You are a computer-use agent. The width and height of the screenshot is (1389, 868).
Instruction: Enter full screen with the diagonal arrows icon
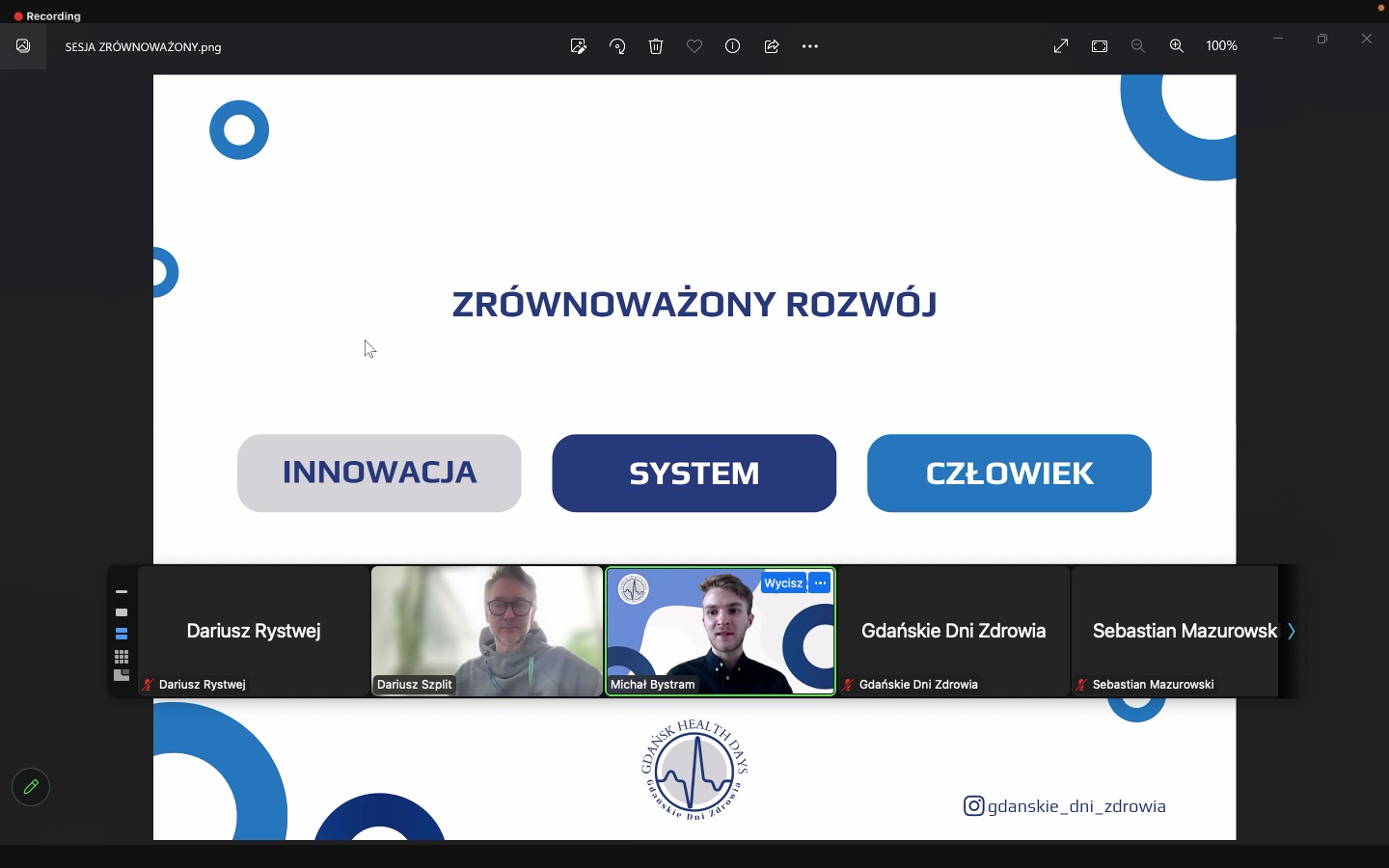pyautogui.click(x=1061, y=46)
